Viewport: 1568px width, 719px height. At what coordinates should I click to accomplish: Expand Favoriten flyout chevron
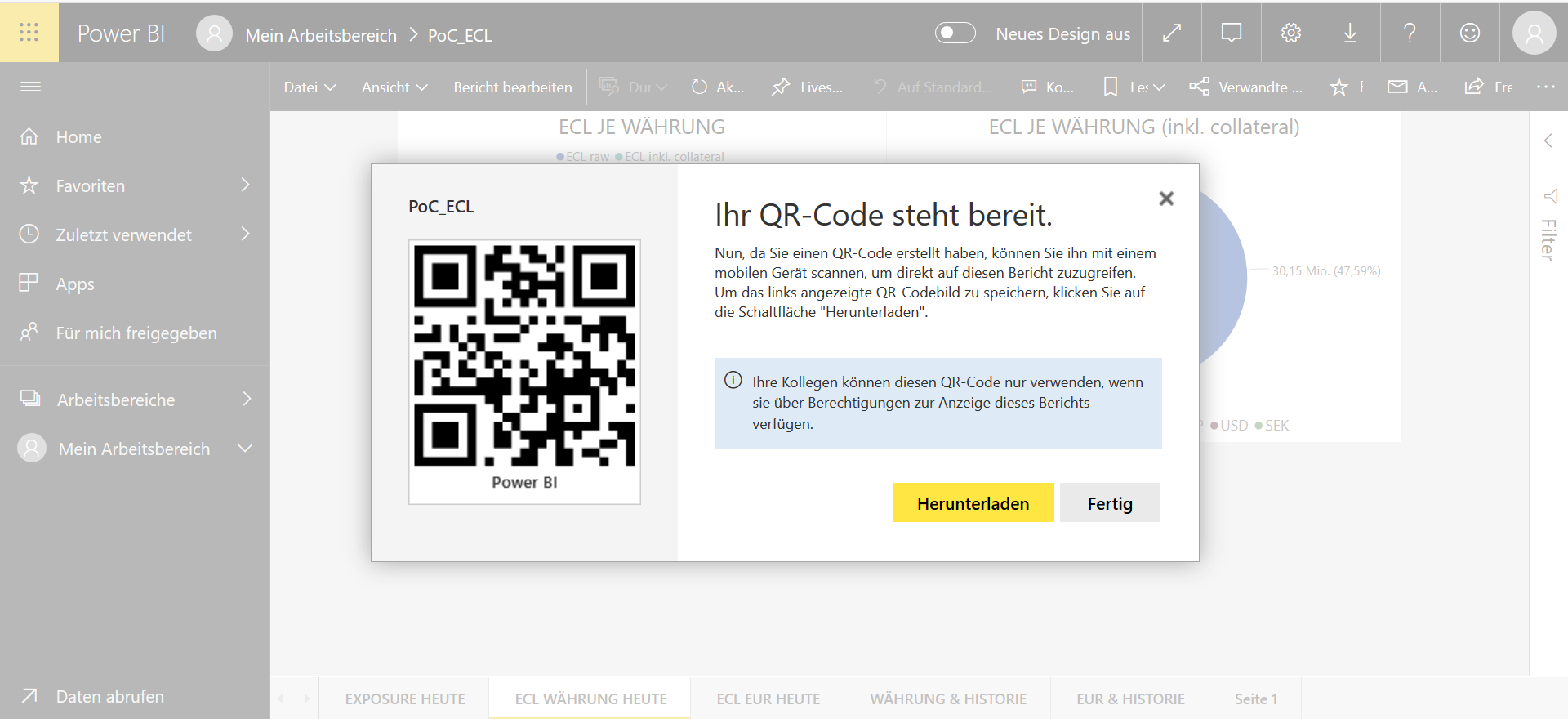click(245, 185)
